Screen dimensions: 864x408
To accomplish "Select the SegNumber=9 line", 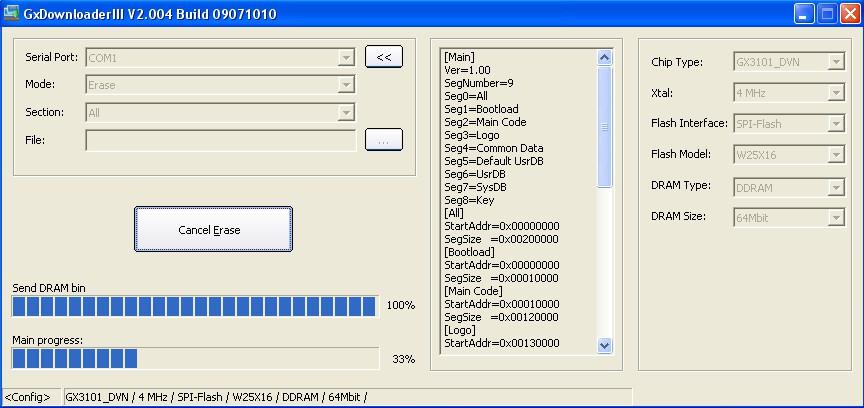I will 479,83.
